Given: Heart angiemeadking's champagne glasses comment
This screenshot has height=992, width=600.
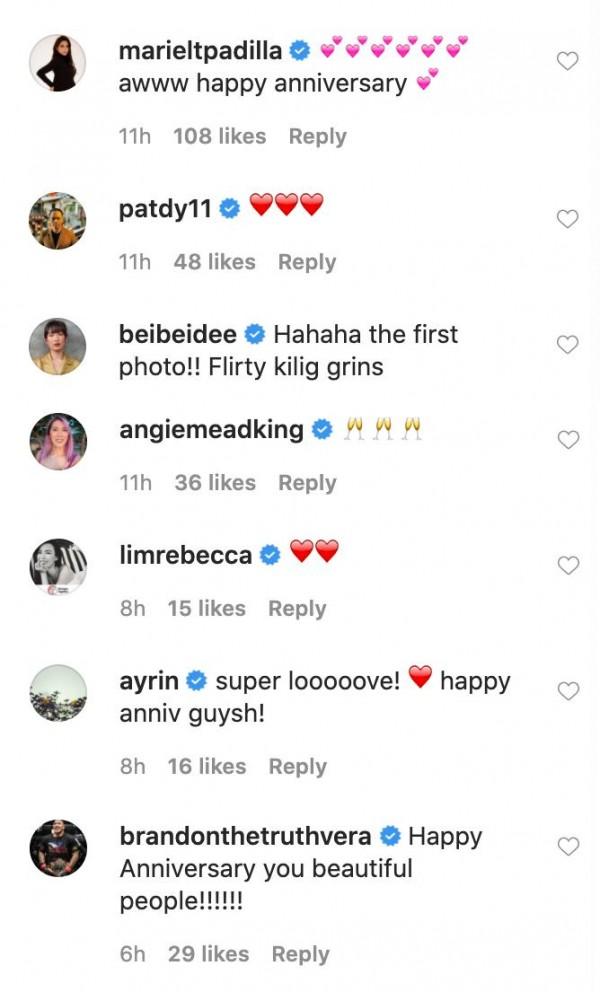Looking at the screenshot, I should point(567,440).
